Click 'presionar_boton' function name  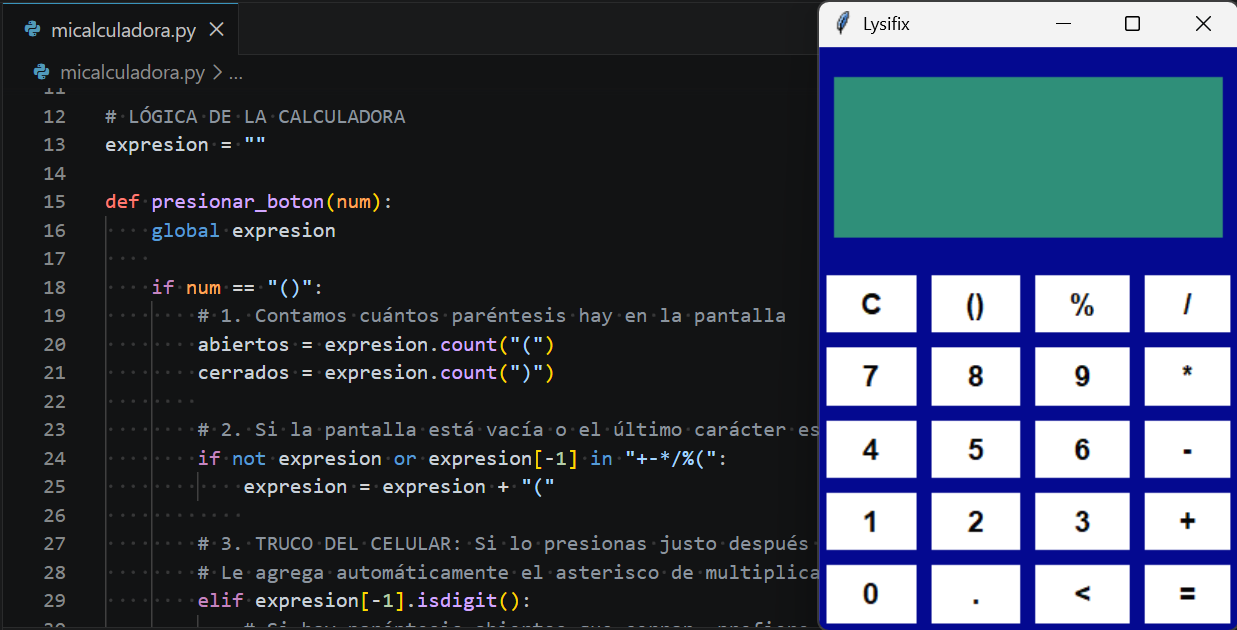(238, 202)
